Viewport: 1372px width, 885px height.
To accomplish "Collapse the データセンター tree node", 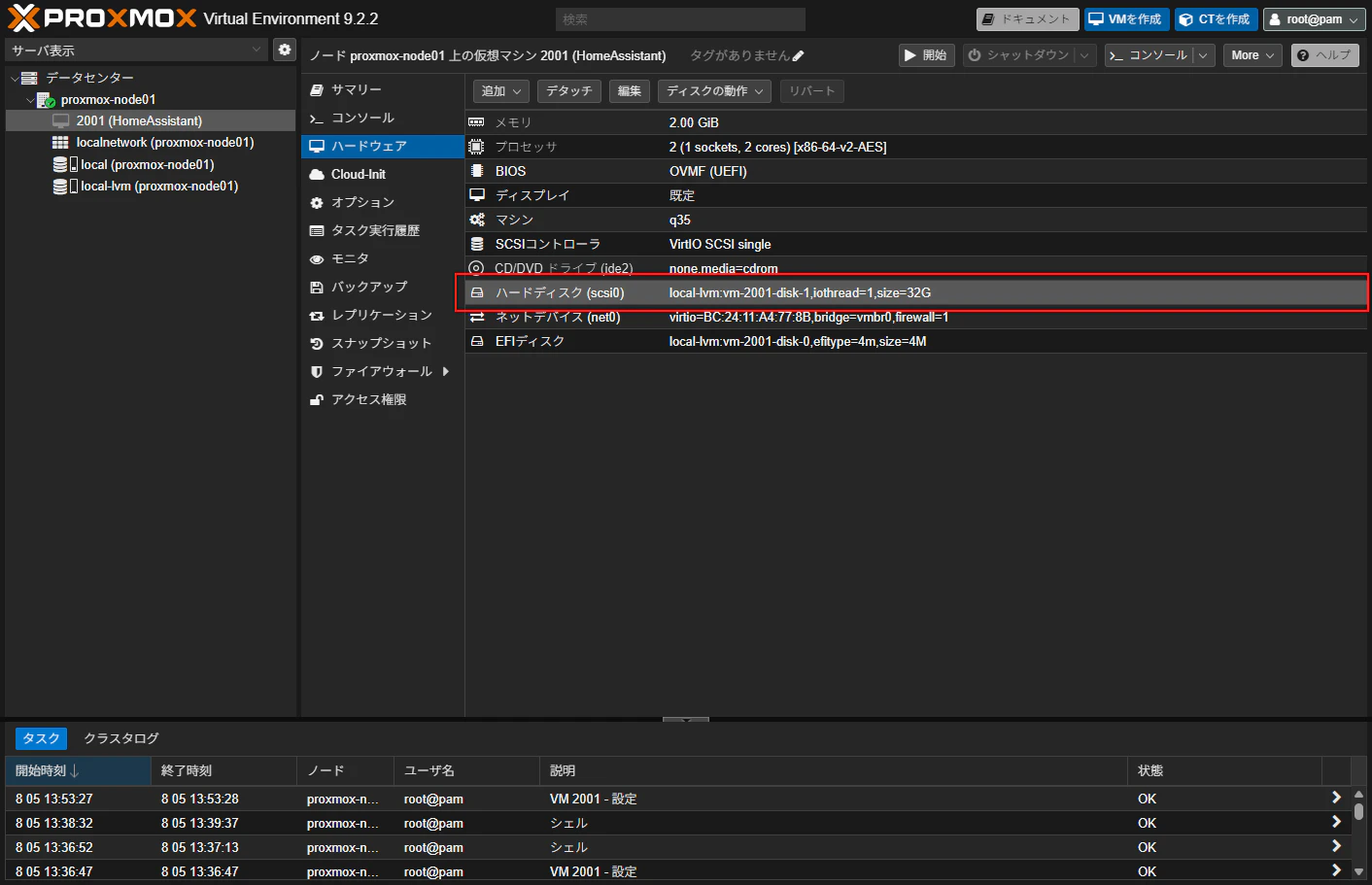I will 14,78.
